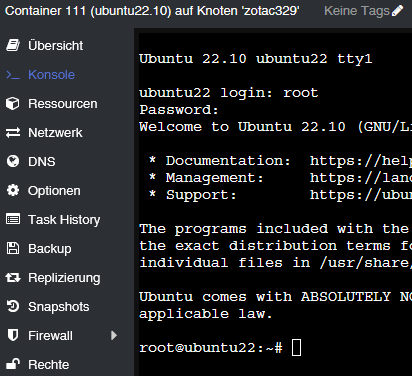Click the Keine Tags label
Image resolution: width=412 pixels, height=376 pixels.
pos(357,11)
